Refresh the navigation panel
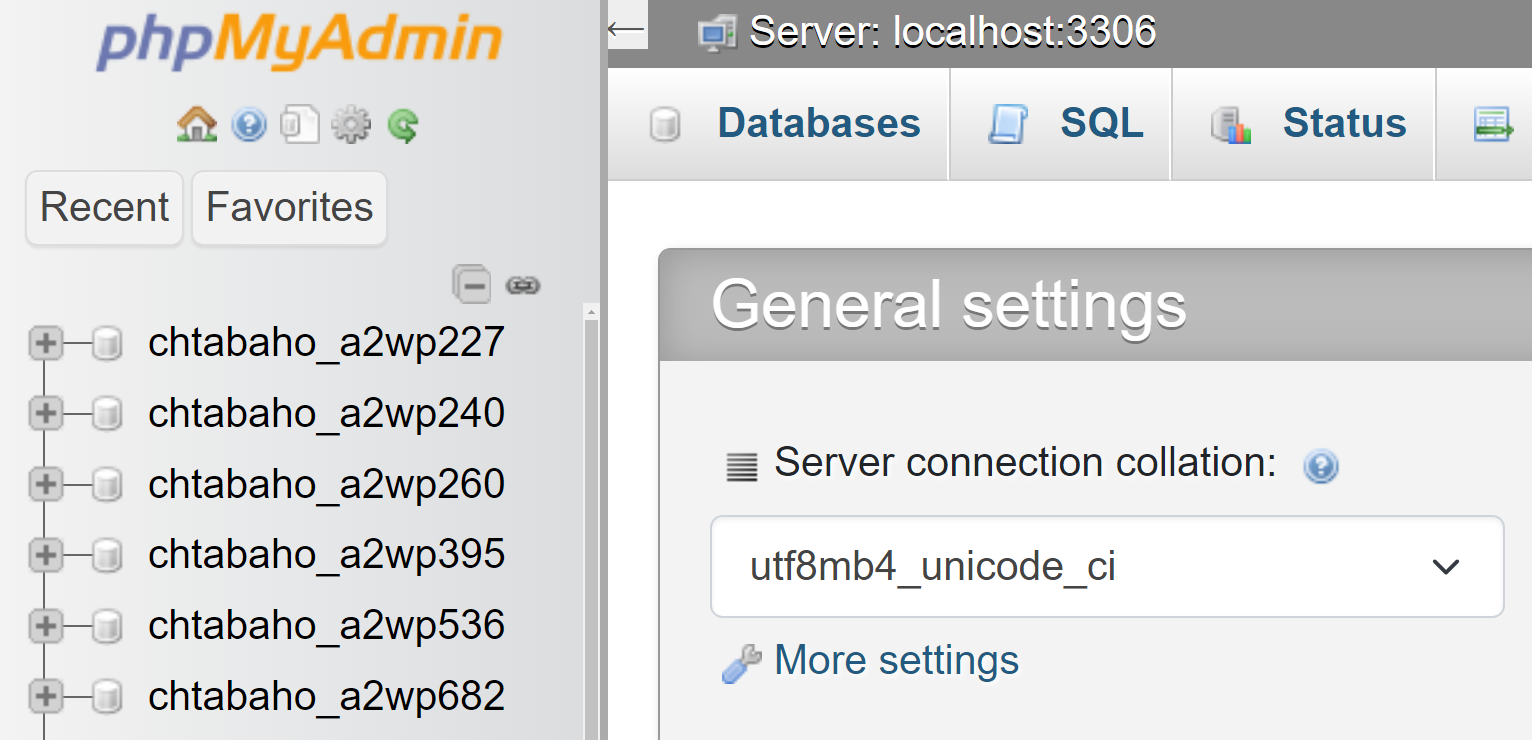 coord(403,124)
